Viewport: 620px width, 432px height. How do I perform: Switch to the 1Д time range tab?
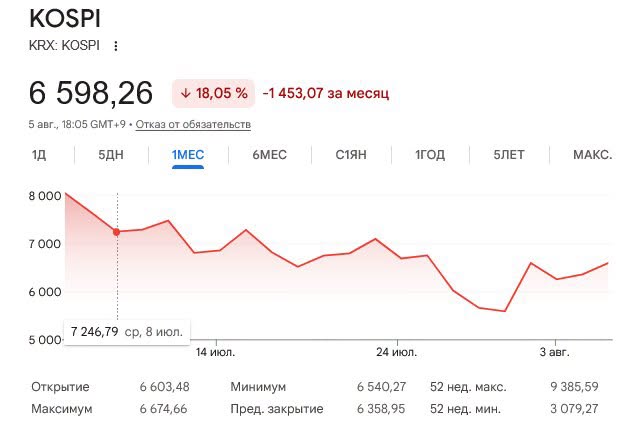pos(39,155)
